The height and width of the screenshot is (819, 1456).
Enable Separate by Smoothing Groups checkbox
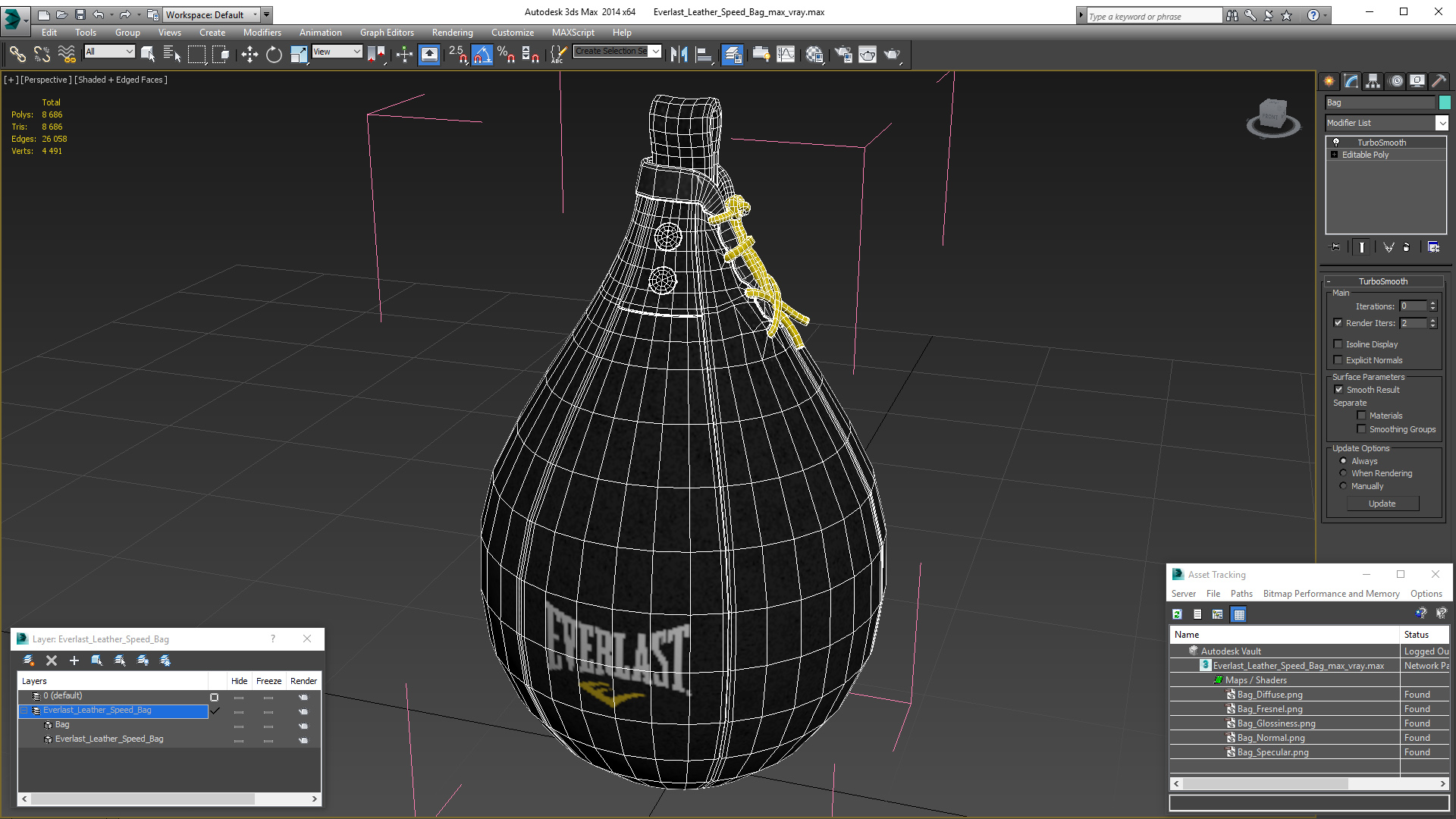click(x=1361, y=428)
